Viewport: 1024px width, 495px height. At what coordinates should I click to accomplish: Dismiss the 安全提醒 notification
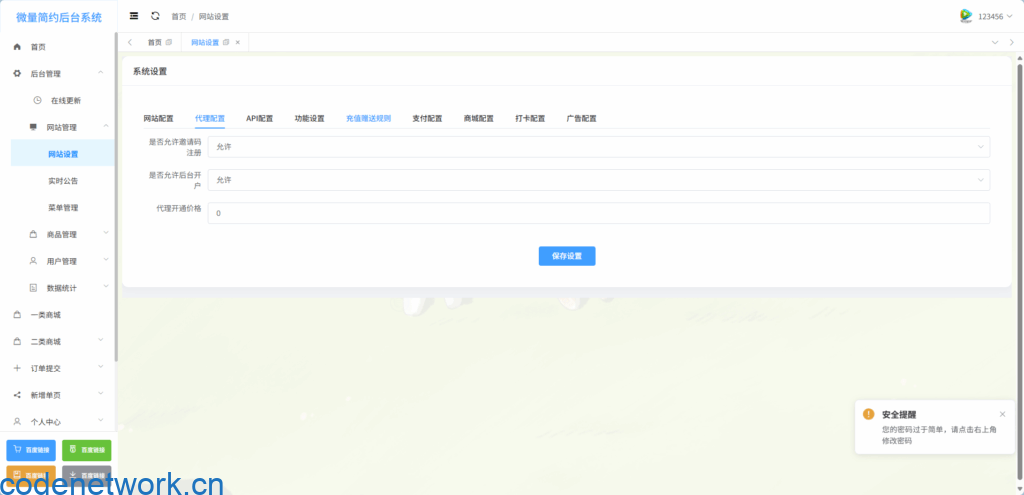tap(1002, 414)
